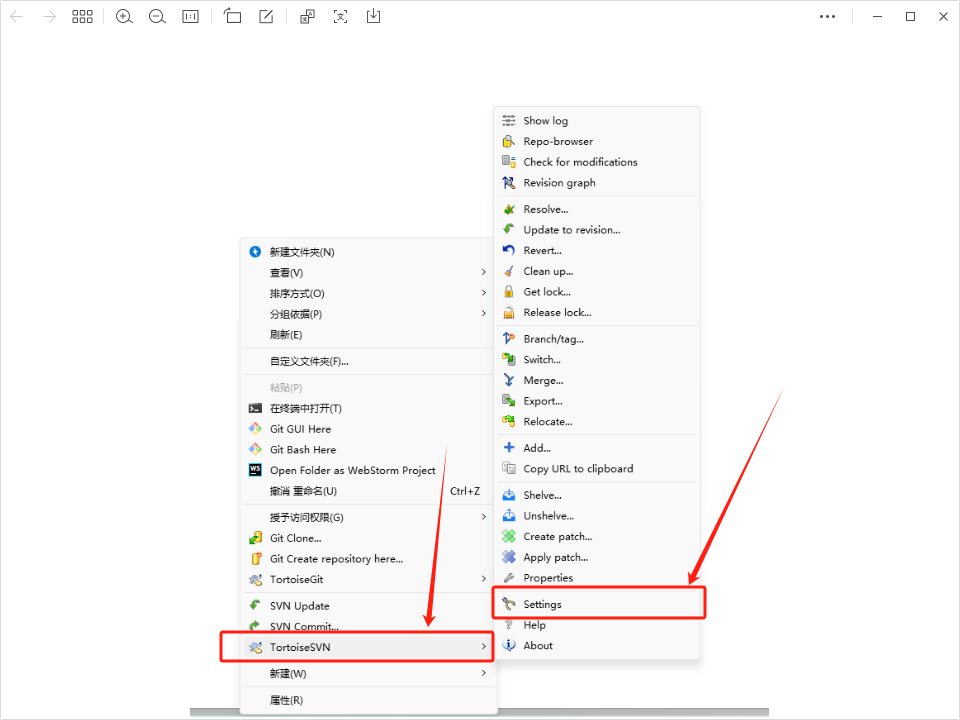Rotate the image using the rotate icon
The image size is (960, 720).
click(232, 16)
